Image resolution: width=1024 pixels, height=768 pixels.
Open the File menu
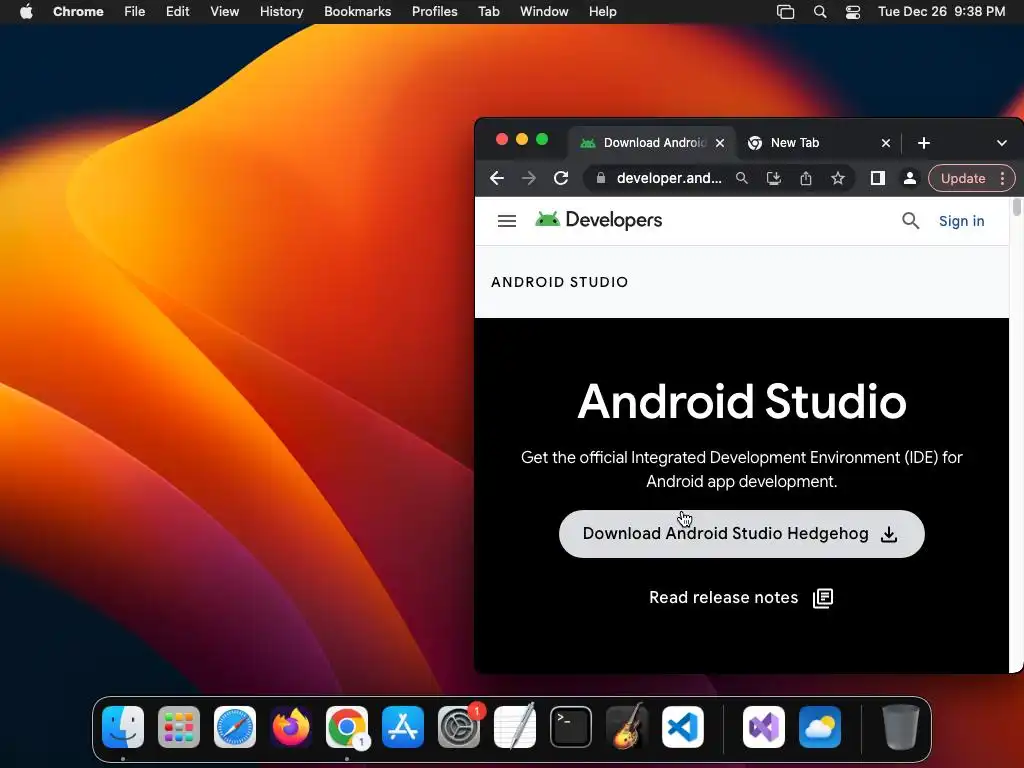(135, 12)
